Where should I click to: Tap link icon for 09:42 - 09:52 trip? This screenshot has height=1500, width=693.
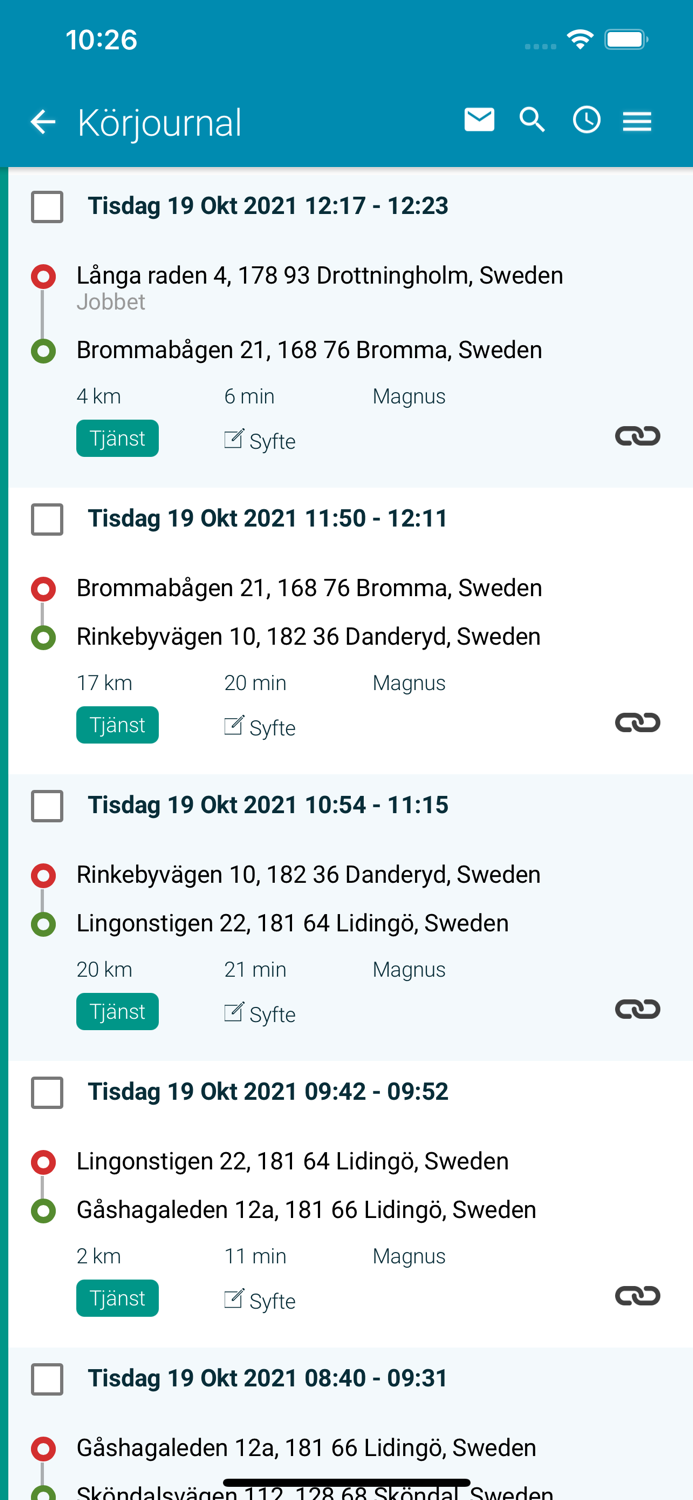pyautogui.click(x=637, y=1296)
